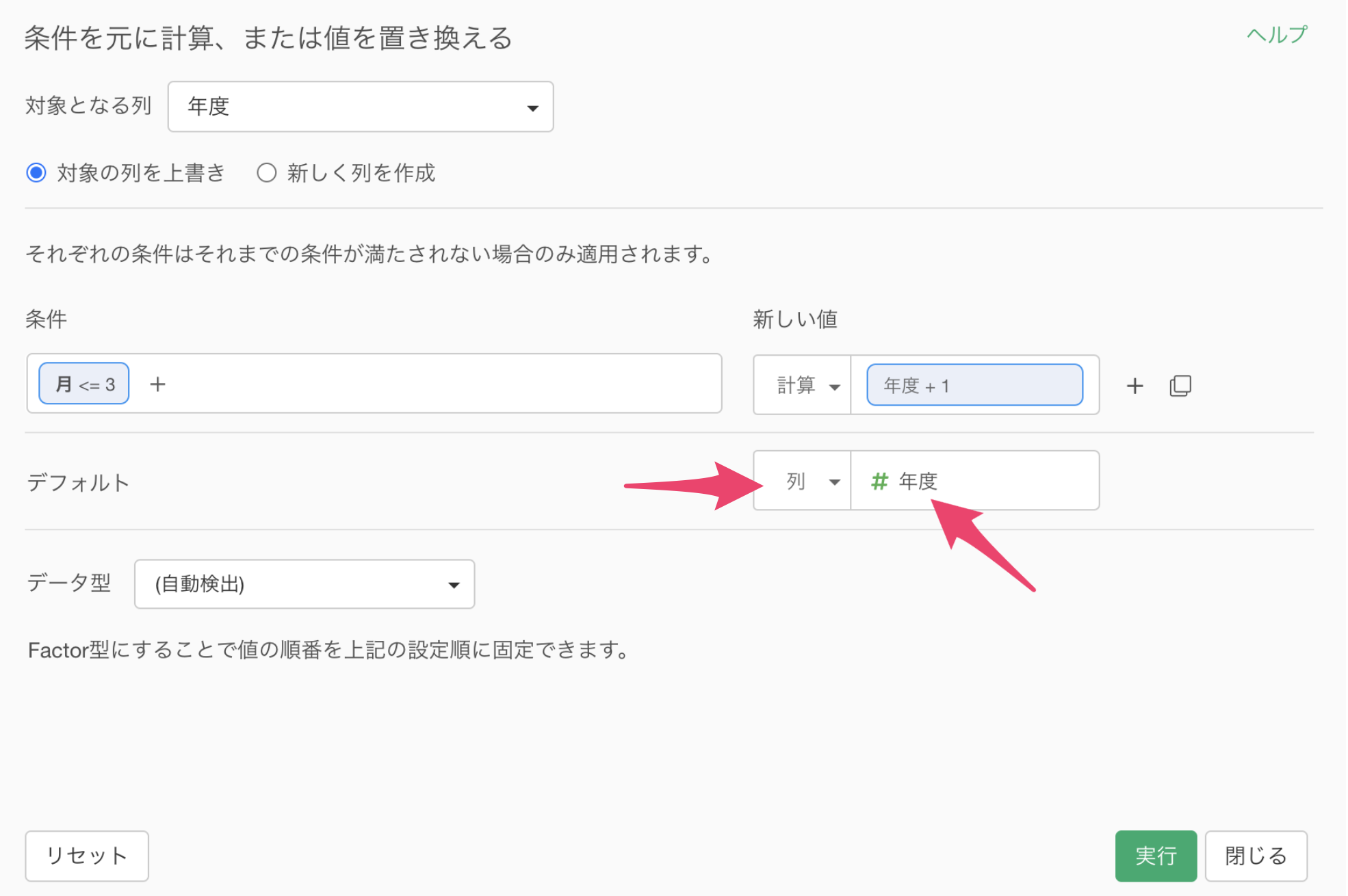Click empty area of condition box
1348x896 pixels.
445,384
